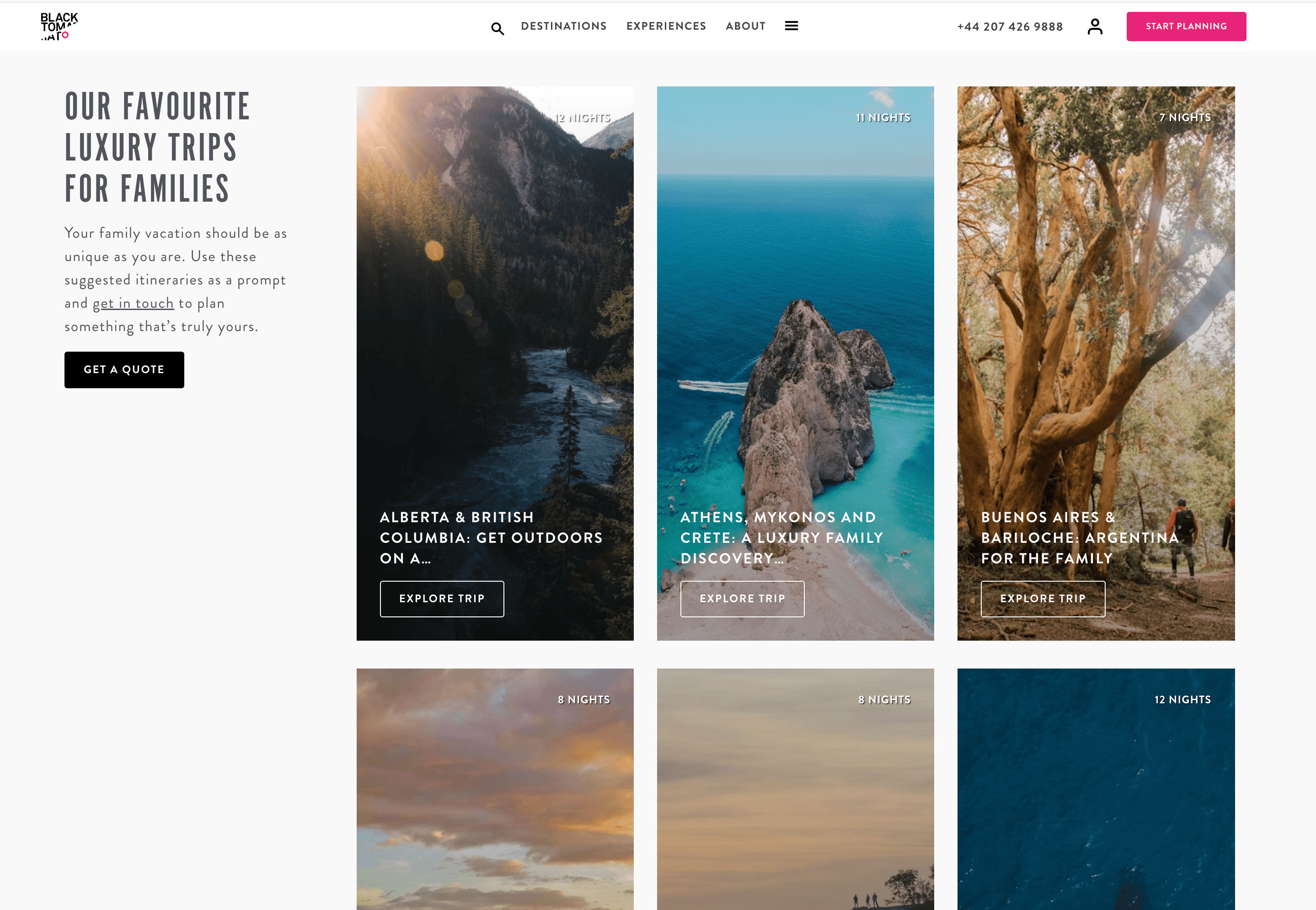Open the bottom-left 8 nights sunset card
This screenshot has height=910, width=1316.
494,798
